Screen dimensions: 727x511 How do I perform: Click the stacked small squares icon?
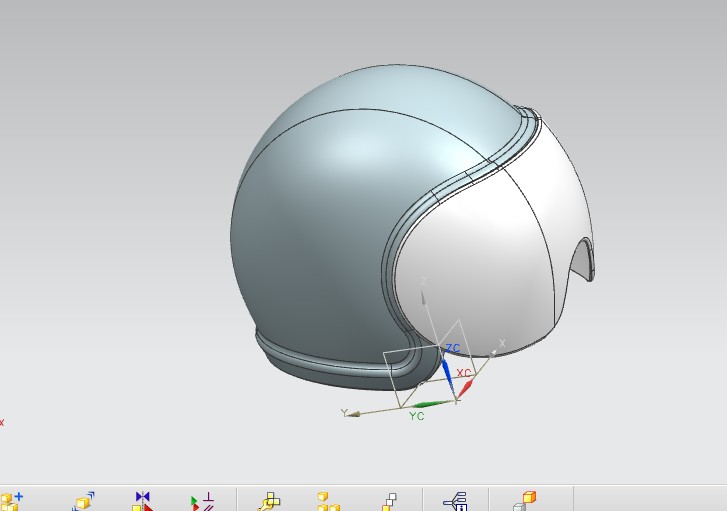coord(389,502)
